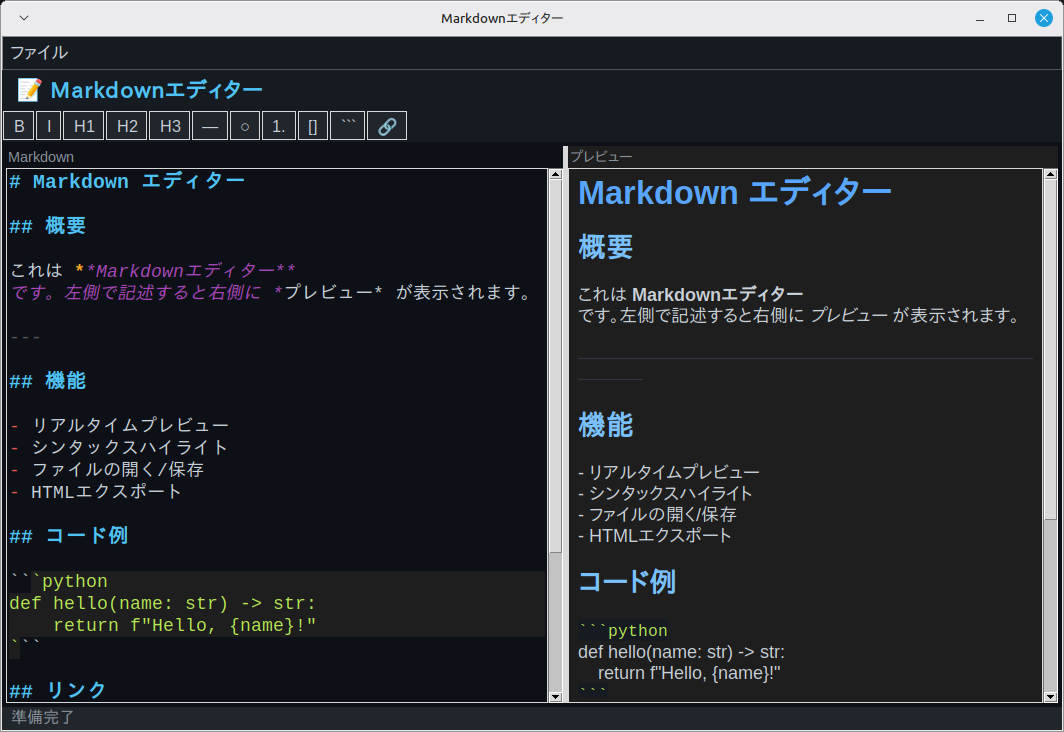Click the 'return f"Hello, {name}!"' line in the editor

[185, 625]
